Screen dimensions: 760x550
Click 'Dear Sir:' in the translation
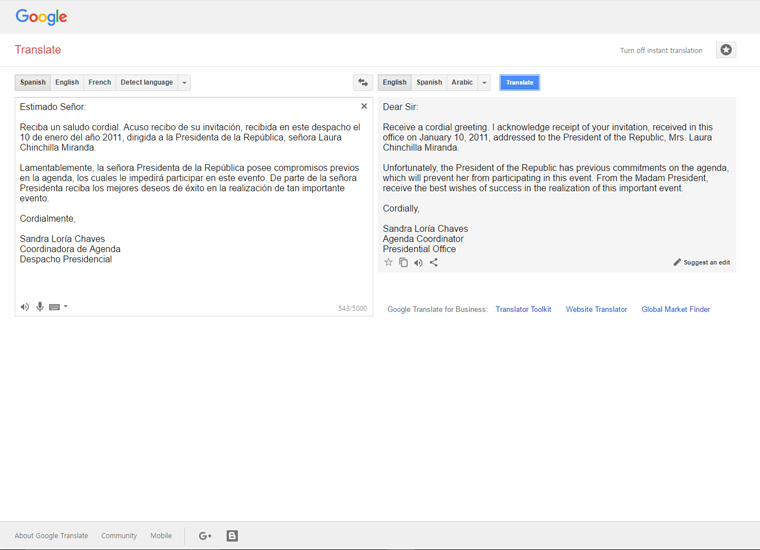point(400,107)
